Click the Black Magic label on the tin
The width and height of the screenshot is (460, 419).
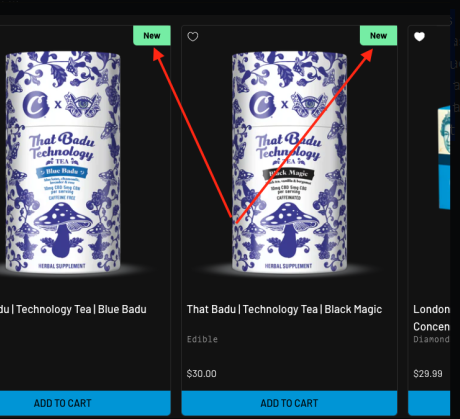[289, 173]
